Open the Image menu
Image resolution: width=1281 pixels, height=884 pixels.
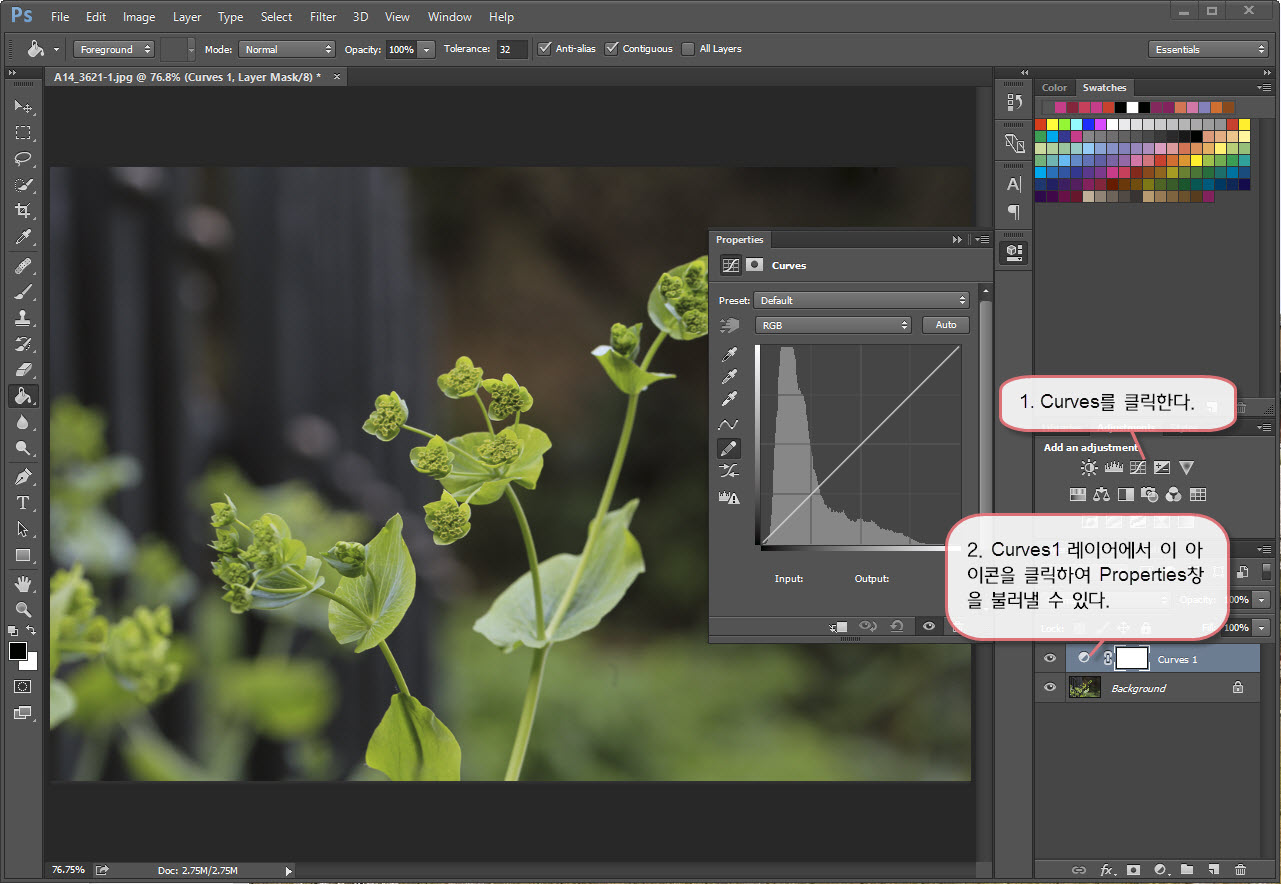pyautogui.click(x=139, y=16)
